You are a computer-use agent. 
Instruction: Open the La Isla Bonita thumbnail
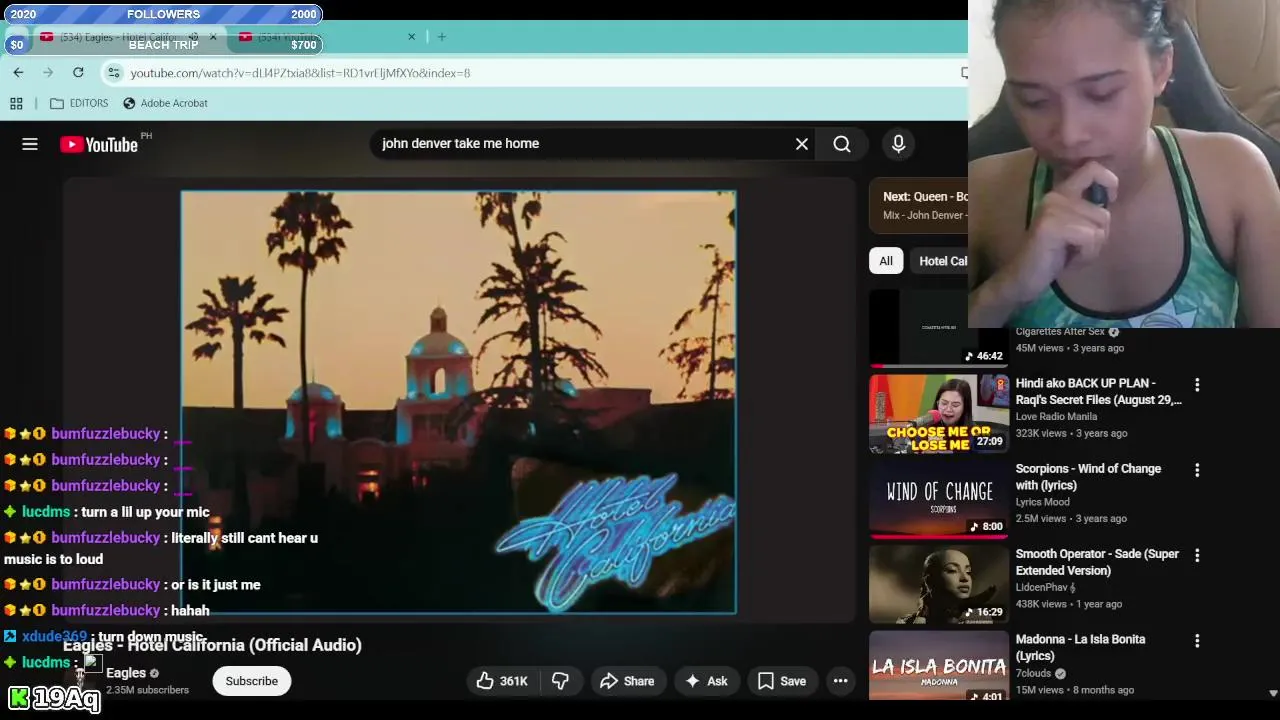939,665
